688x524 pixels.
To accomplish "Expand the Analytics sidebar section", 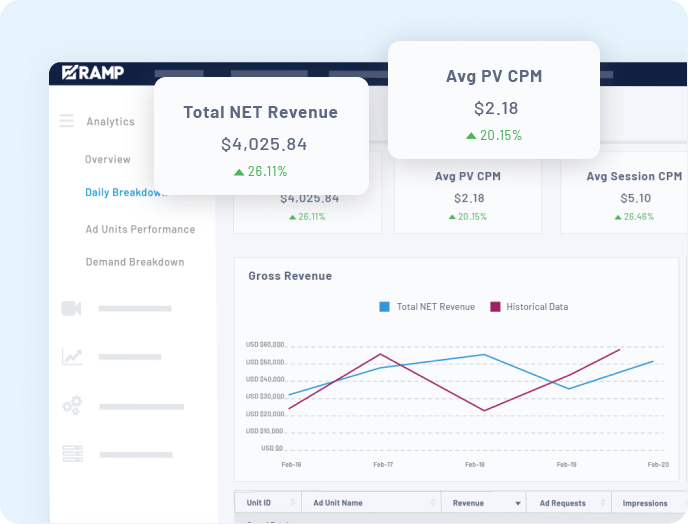I will click(x=110, y=121).
